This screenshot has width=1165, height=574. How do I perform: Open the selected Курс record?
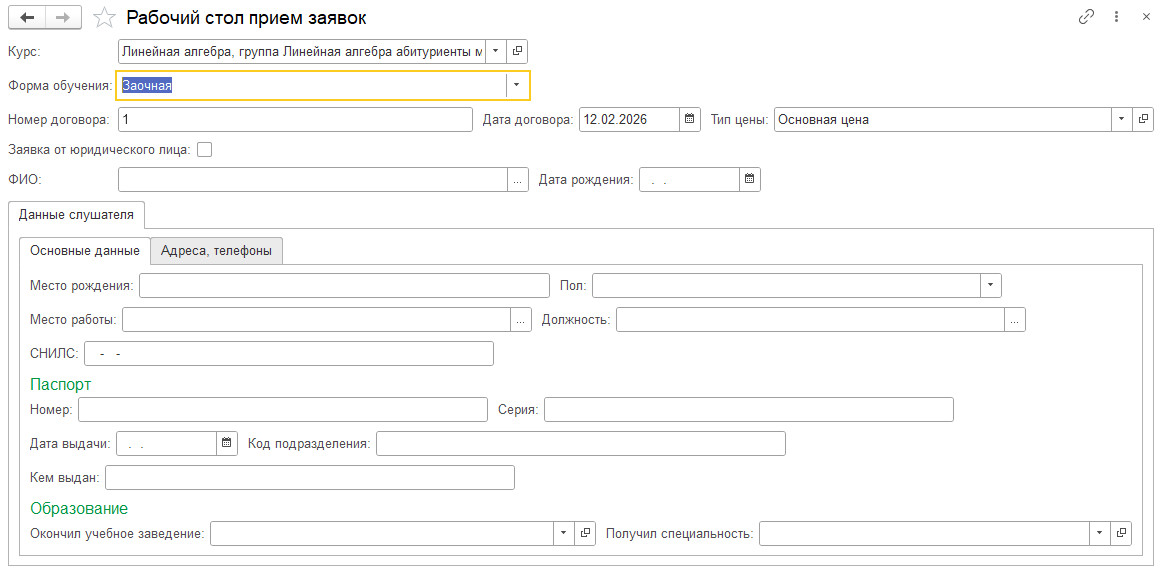tap(517, 51)
